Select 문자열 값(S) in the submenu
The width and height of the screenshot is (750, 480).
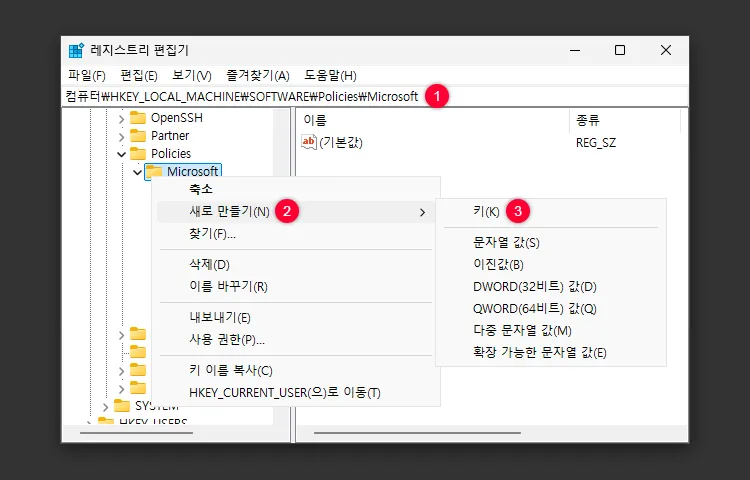coord(551,243)
